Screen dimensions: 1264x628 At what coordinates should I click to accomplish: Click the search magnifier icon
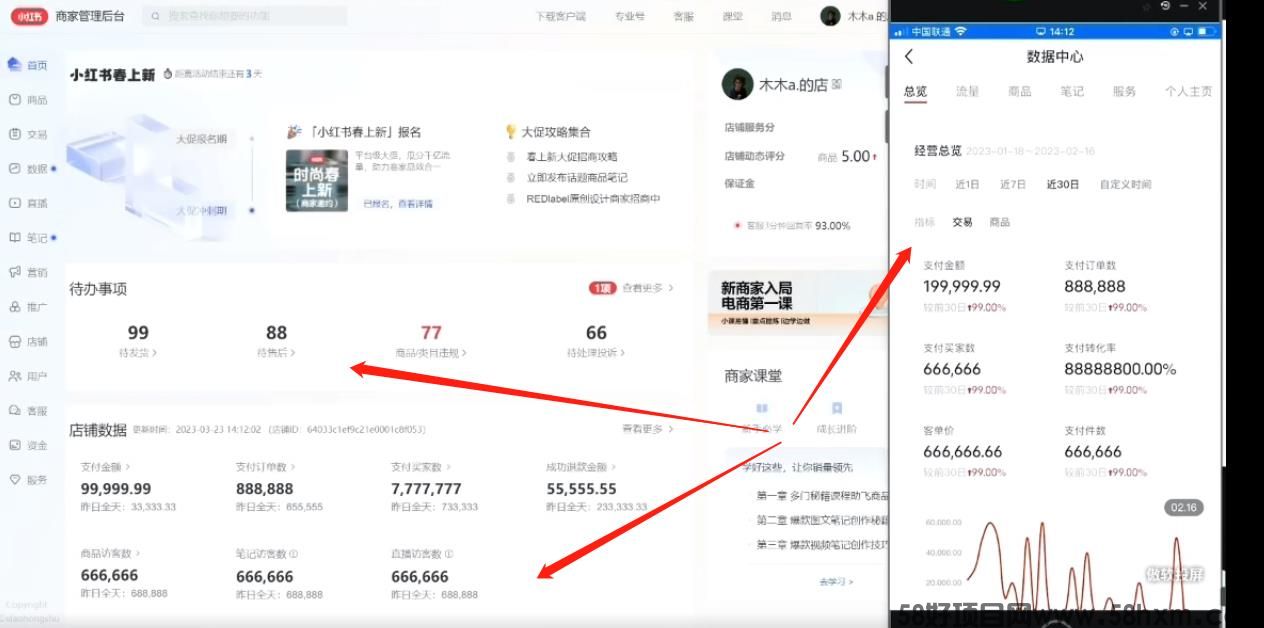click(x=155, y=16)
